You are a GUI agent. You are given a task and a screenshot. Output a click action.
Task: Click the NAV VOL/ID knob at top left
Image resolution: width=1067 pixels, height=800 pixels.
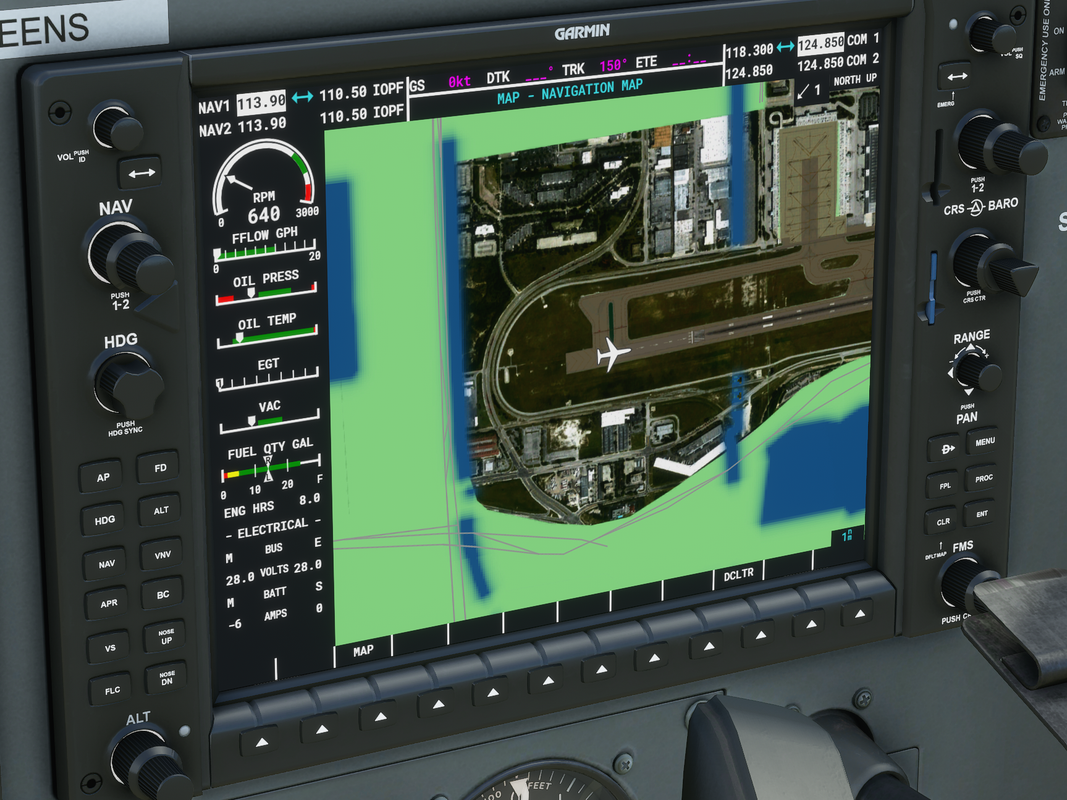click(x=117, y=127)
